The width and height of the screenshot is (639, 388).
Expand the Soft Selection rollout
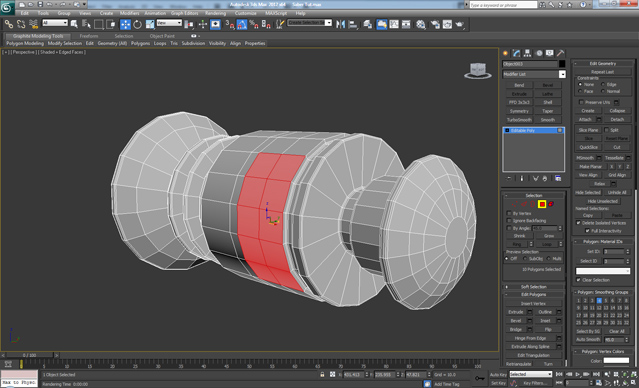(x=533, y=287)
